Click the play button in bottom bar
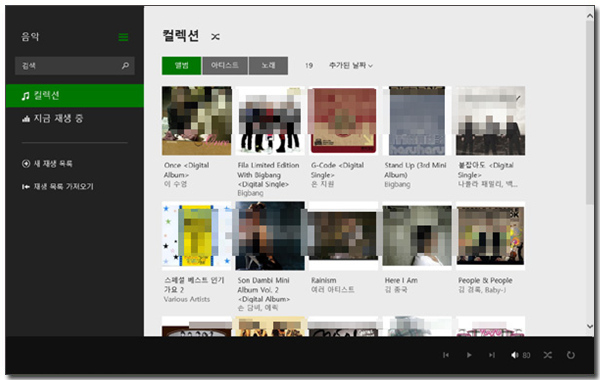Screen dimensions: 600x380 469,355
